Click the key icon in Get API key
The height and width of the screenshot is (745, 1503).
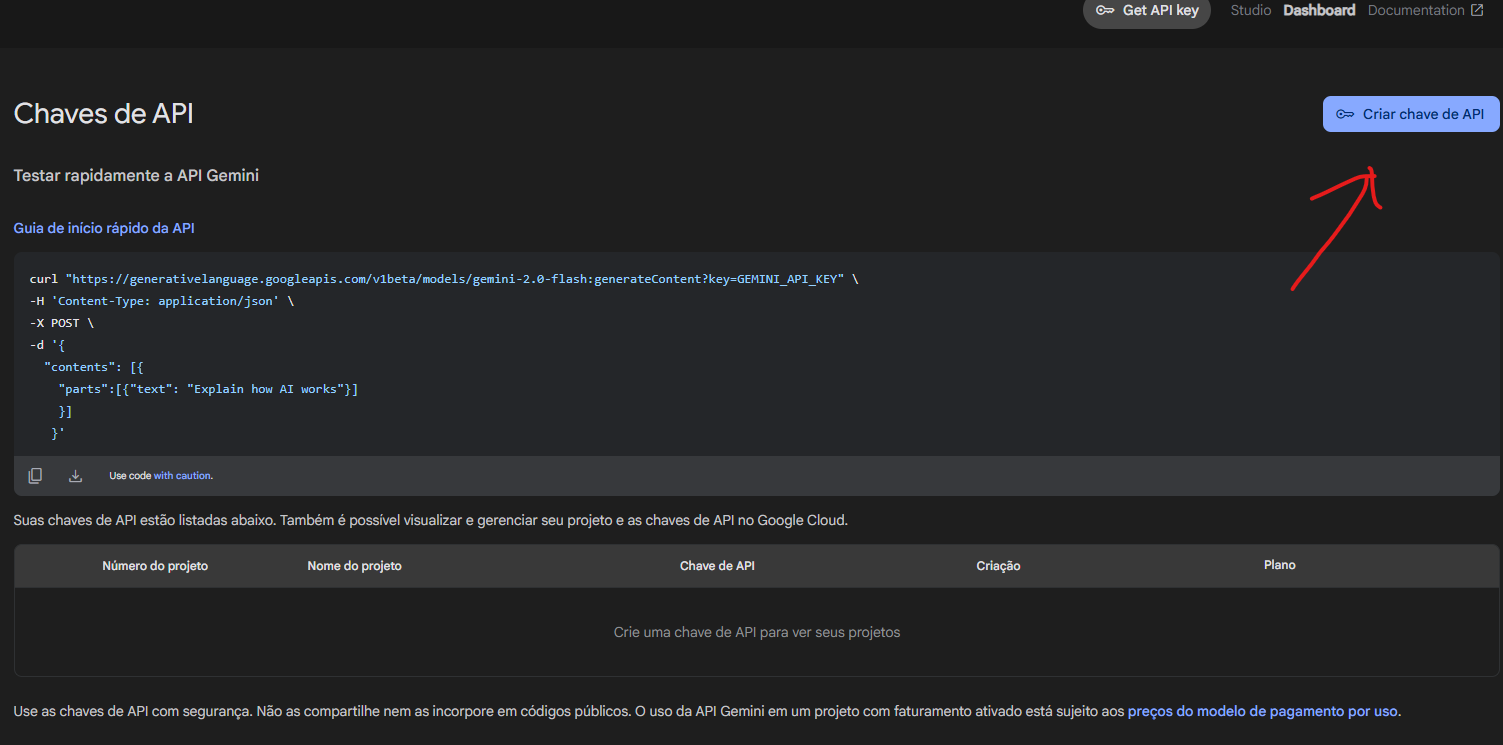1105,11
